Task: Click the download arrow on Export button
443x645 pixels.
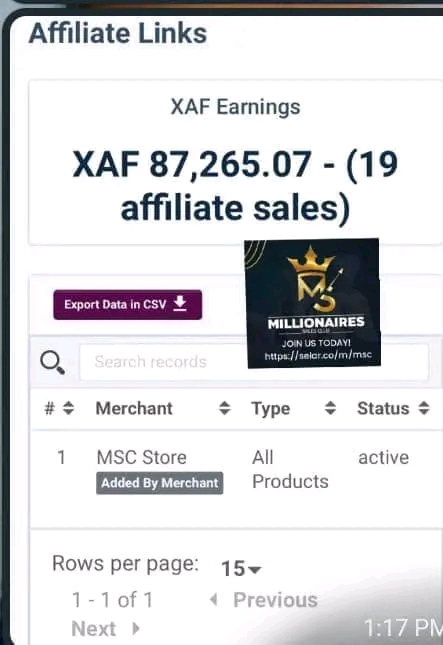Action: 180,304
